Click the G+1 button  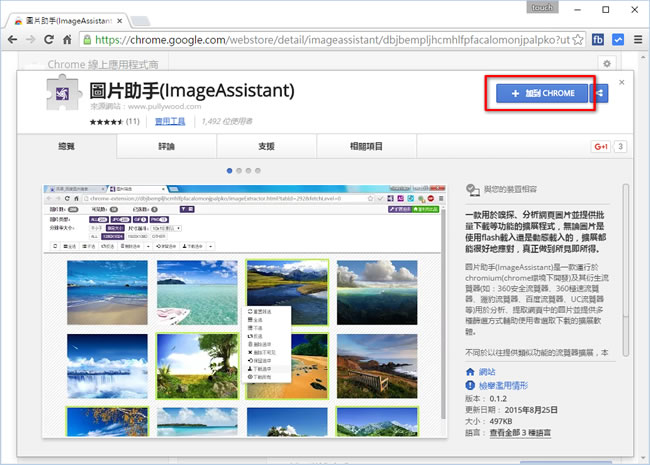click(601, 146)
